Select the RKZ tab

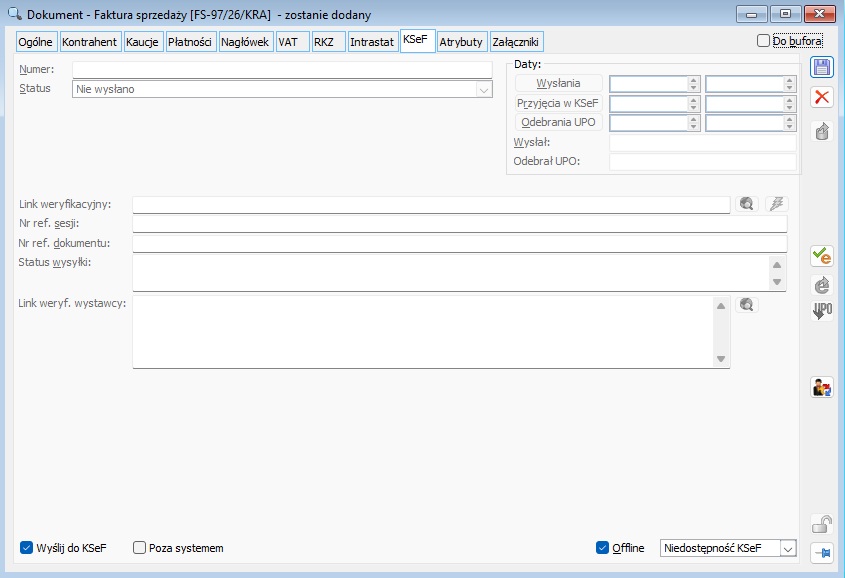point(328,42)
